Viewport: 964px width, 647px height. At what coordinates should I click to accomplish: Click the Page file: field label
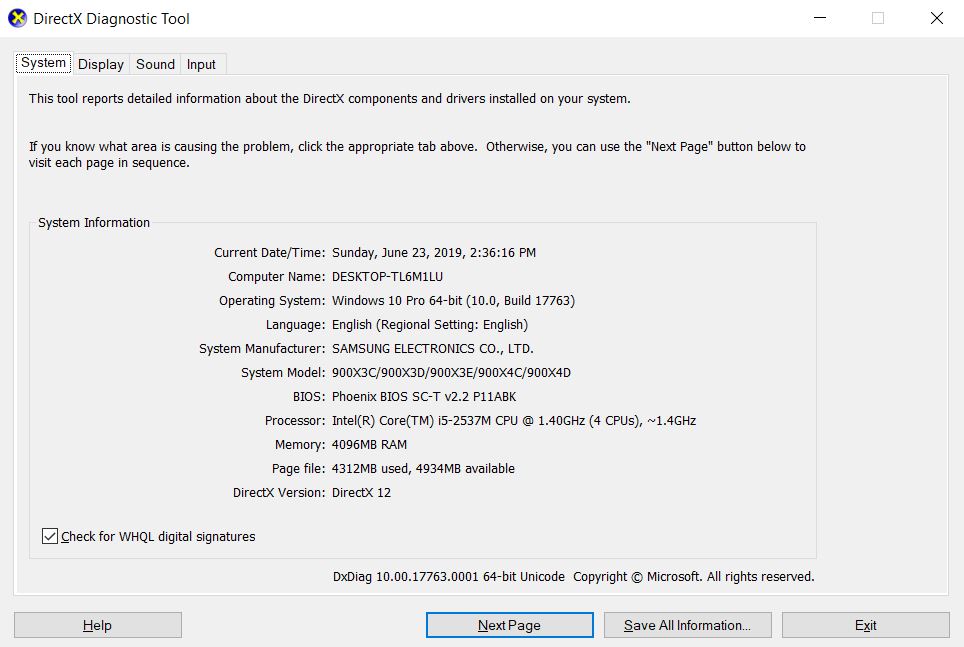point(299,469)
